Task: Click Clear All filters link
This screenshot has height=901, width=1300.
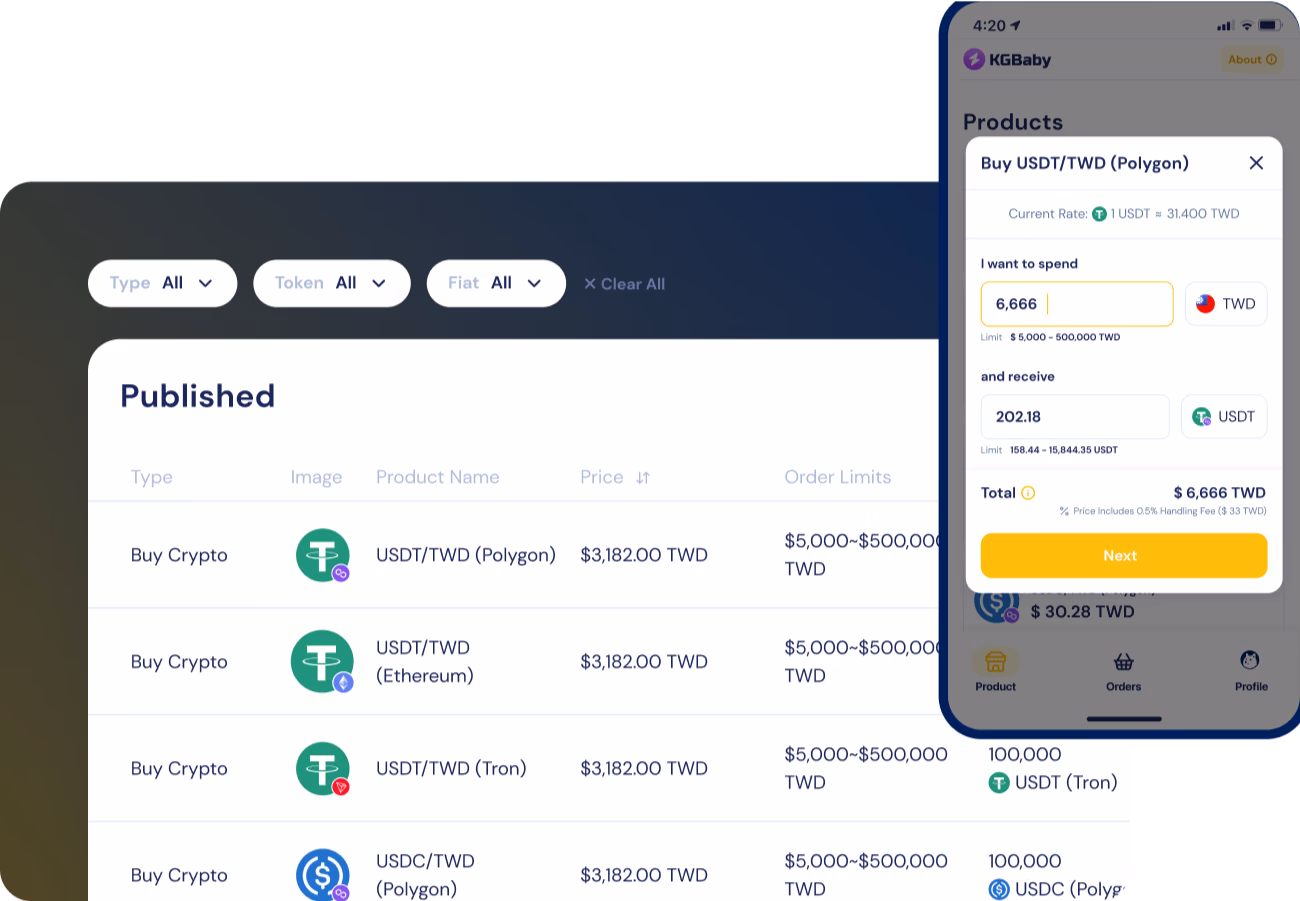Action: (624, 284)
